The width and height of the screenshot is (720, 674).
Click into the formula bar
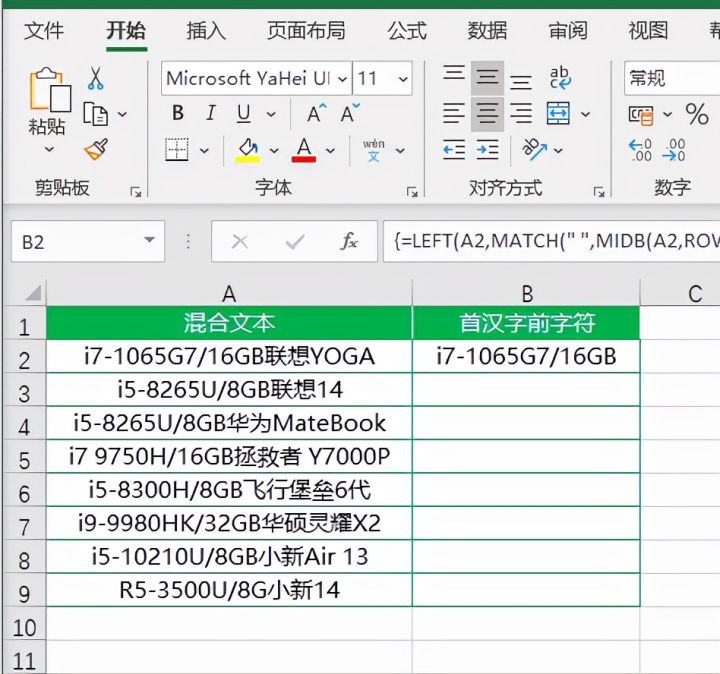click(x=551, y=241)
